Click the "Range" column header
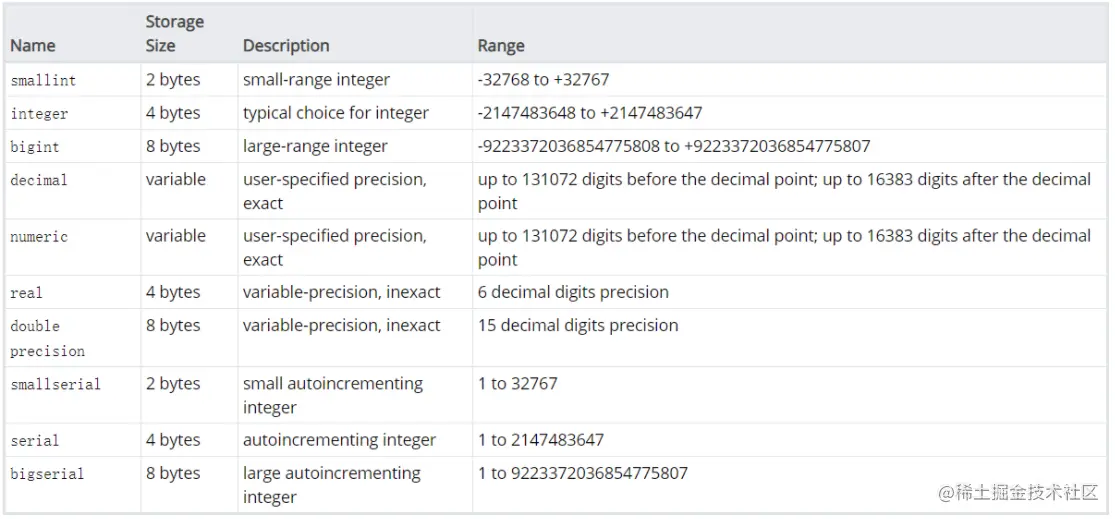The width and height of the screenshot is (1115, 519). click(x=501, y=46)
